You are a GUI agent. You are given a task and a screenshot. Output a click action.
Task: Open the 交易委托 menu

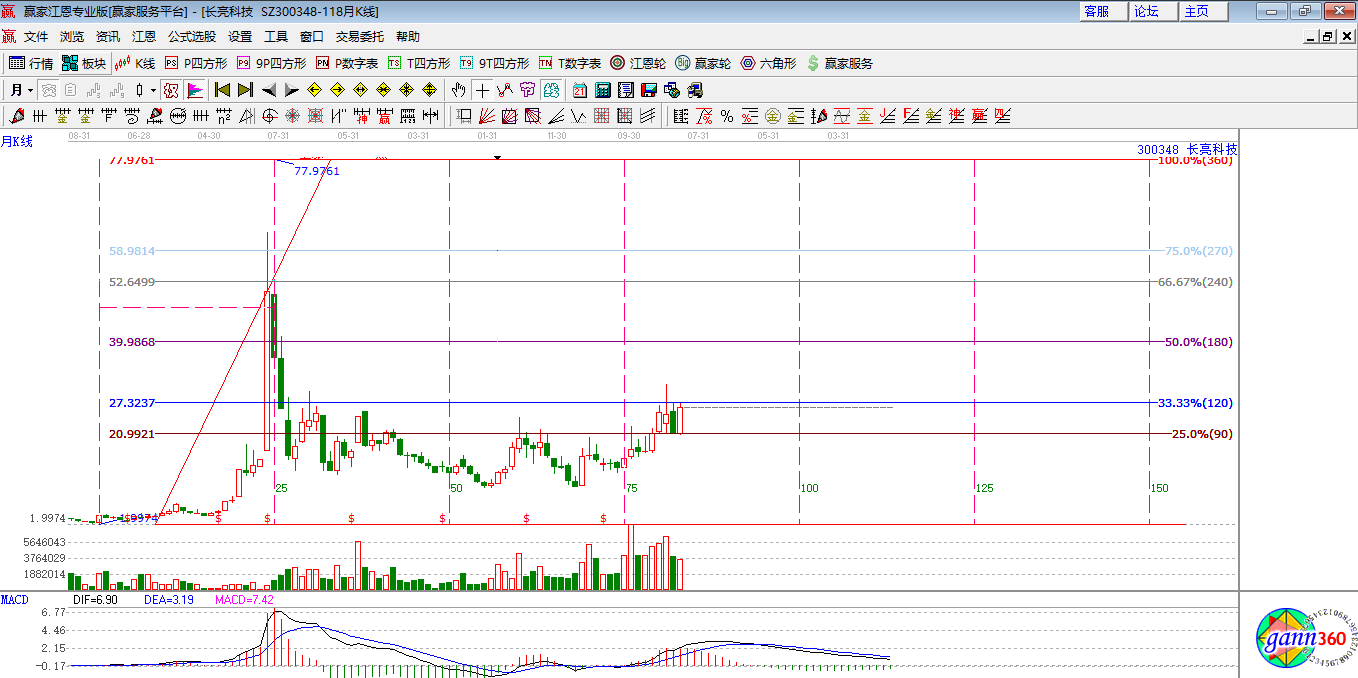tap(359, 36)
